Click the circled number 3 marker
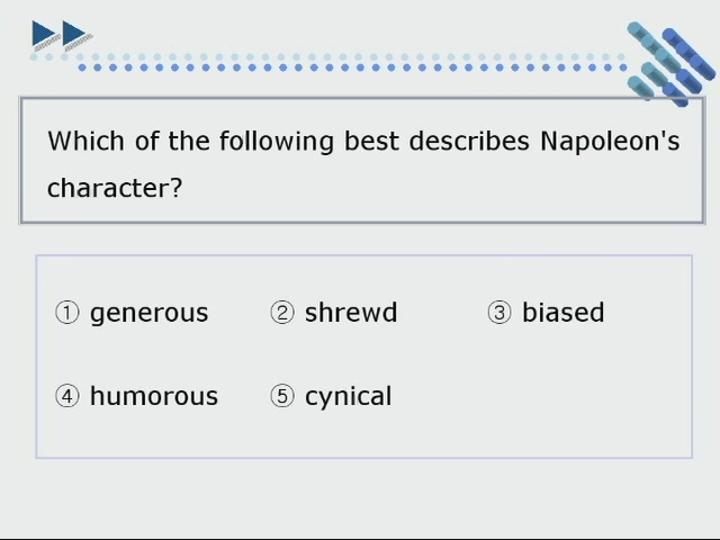This screenshot has height=540, width=720. pos(499,313)
